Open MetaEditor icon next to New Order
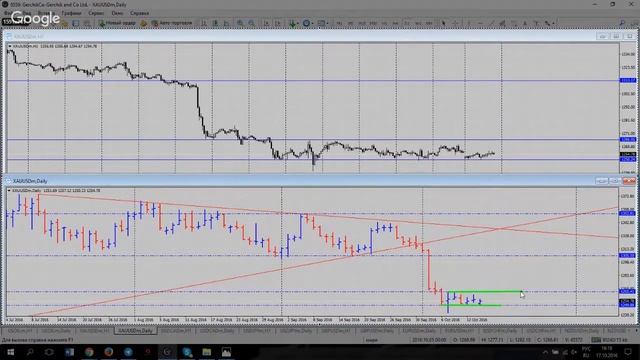This screenshot has height=360, width=640. (x=144, y=23)
